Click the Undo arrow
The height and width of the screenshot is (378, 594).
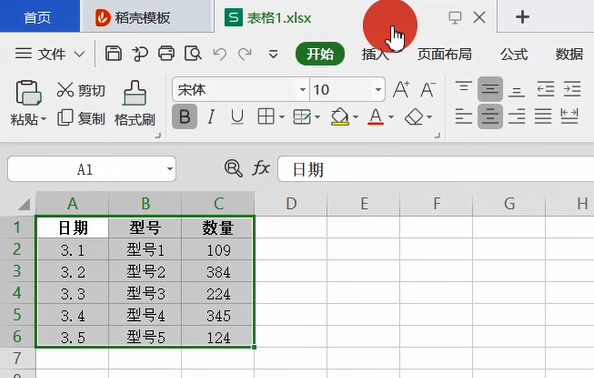click(x=220, y=54)
